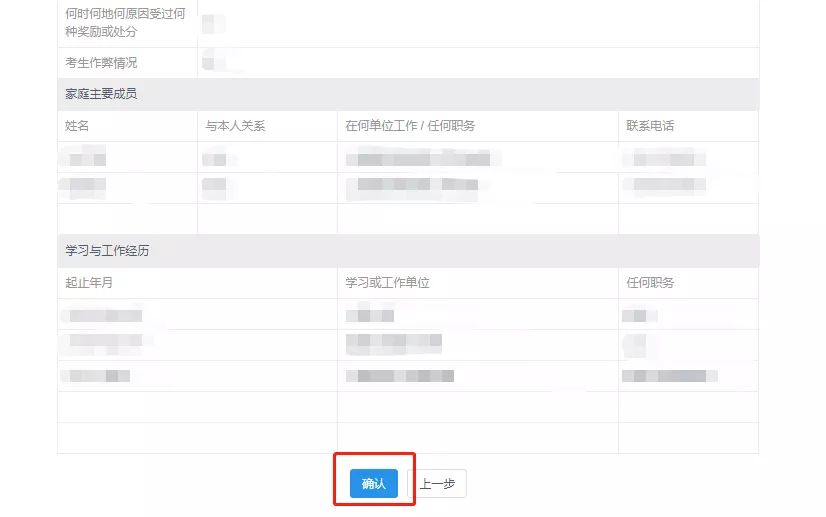The height and width of the screenshot is (517, 826).
Task: Click first family member's blurred relationship cell
Action: coord(219,158)
